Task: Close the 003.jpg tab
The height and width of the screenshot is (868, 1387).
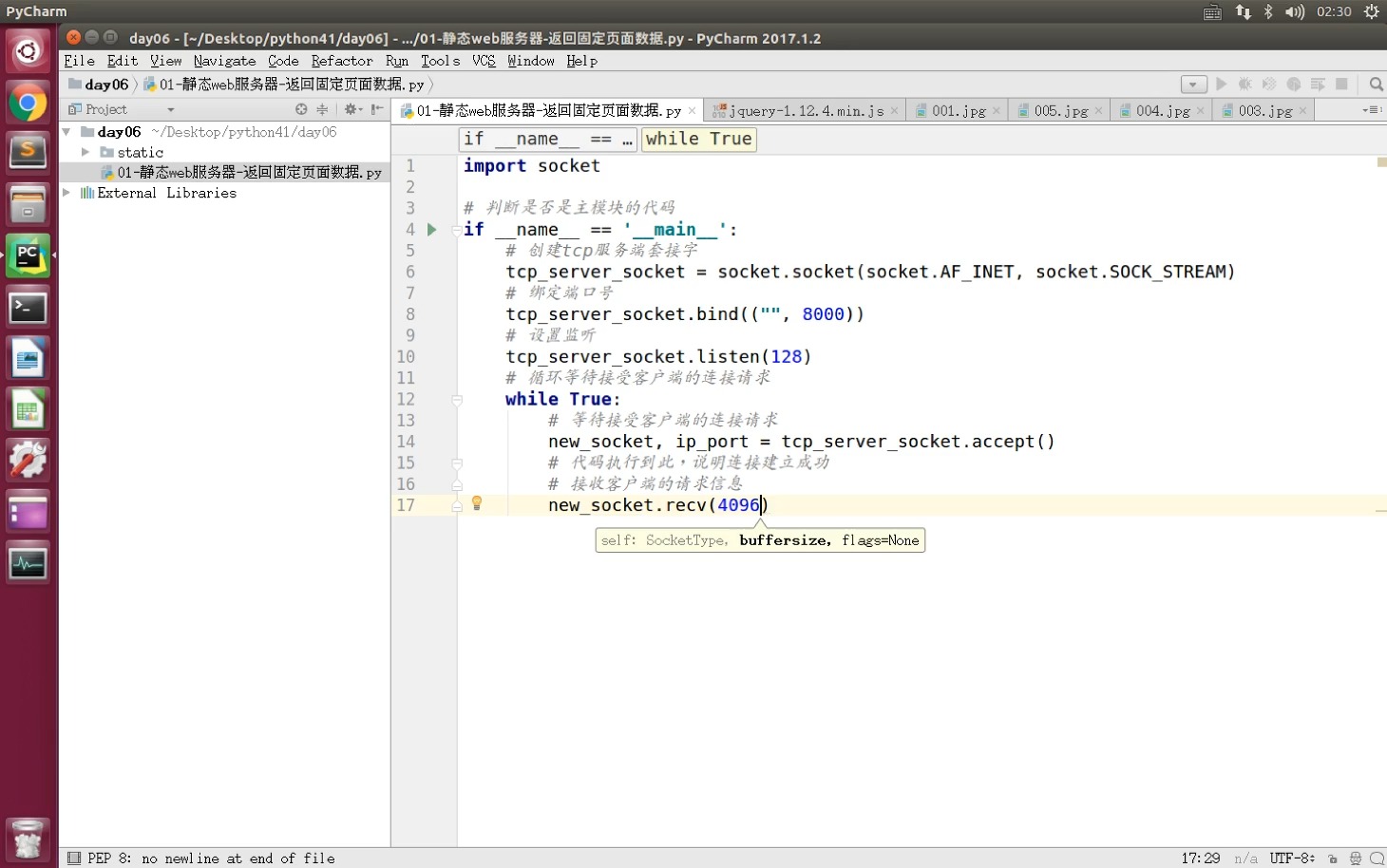Action: point(1303,111)
